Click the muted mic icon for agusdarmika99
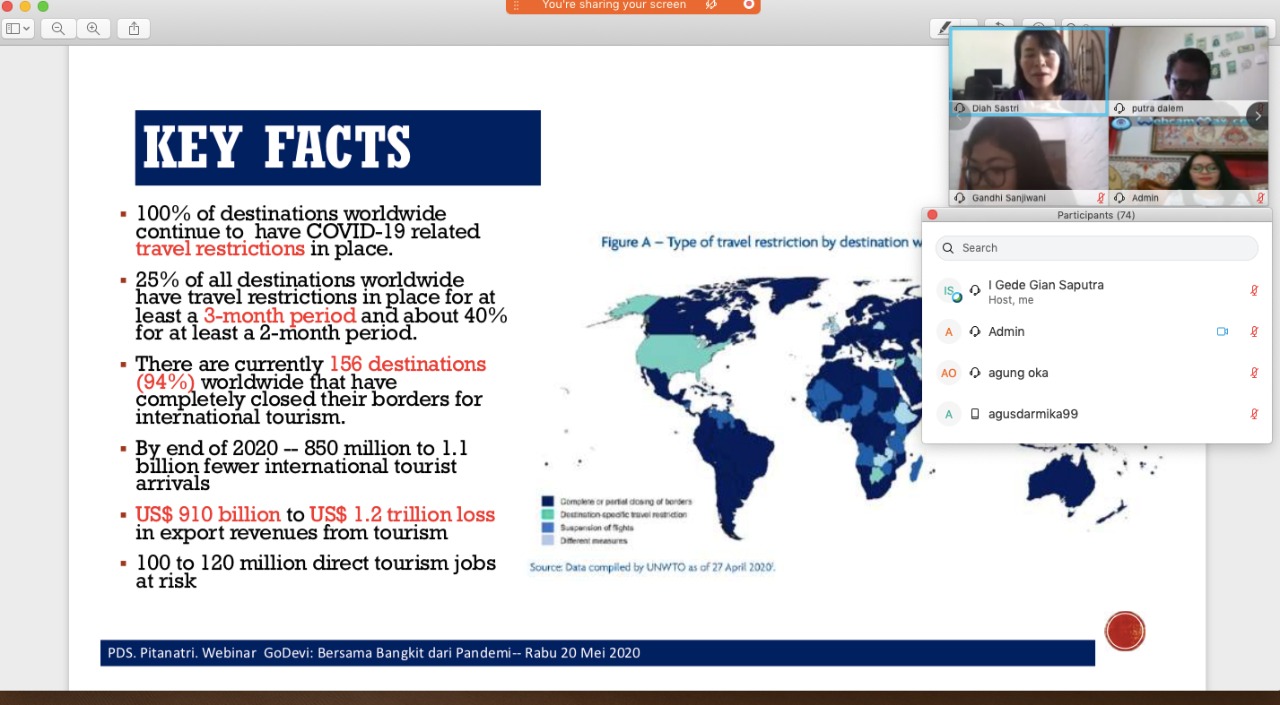 click(x=1254, y=414)
